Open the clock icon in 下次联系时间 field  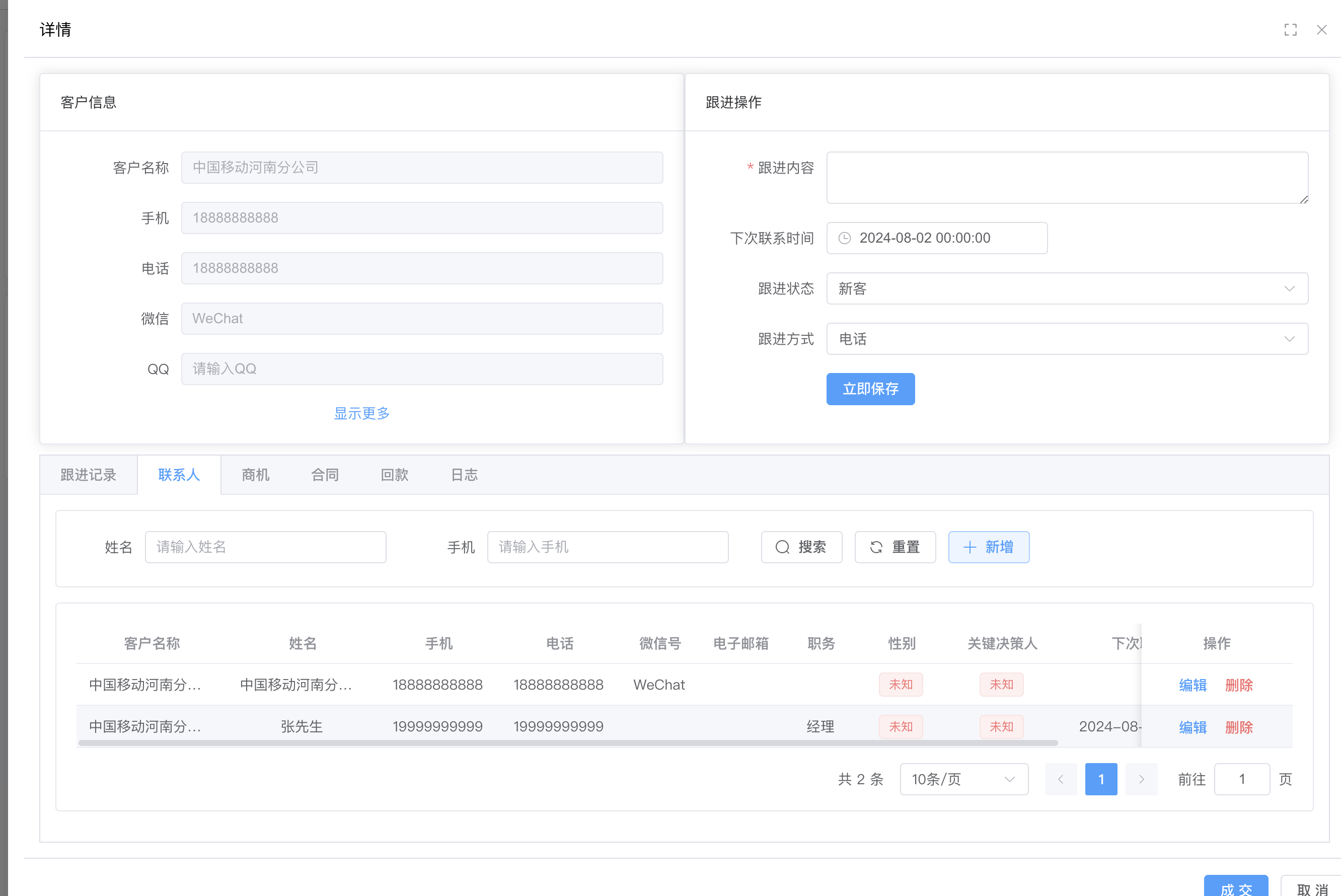pos(845,238)
